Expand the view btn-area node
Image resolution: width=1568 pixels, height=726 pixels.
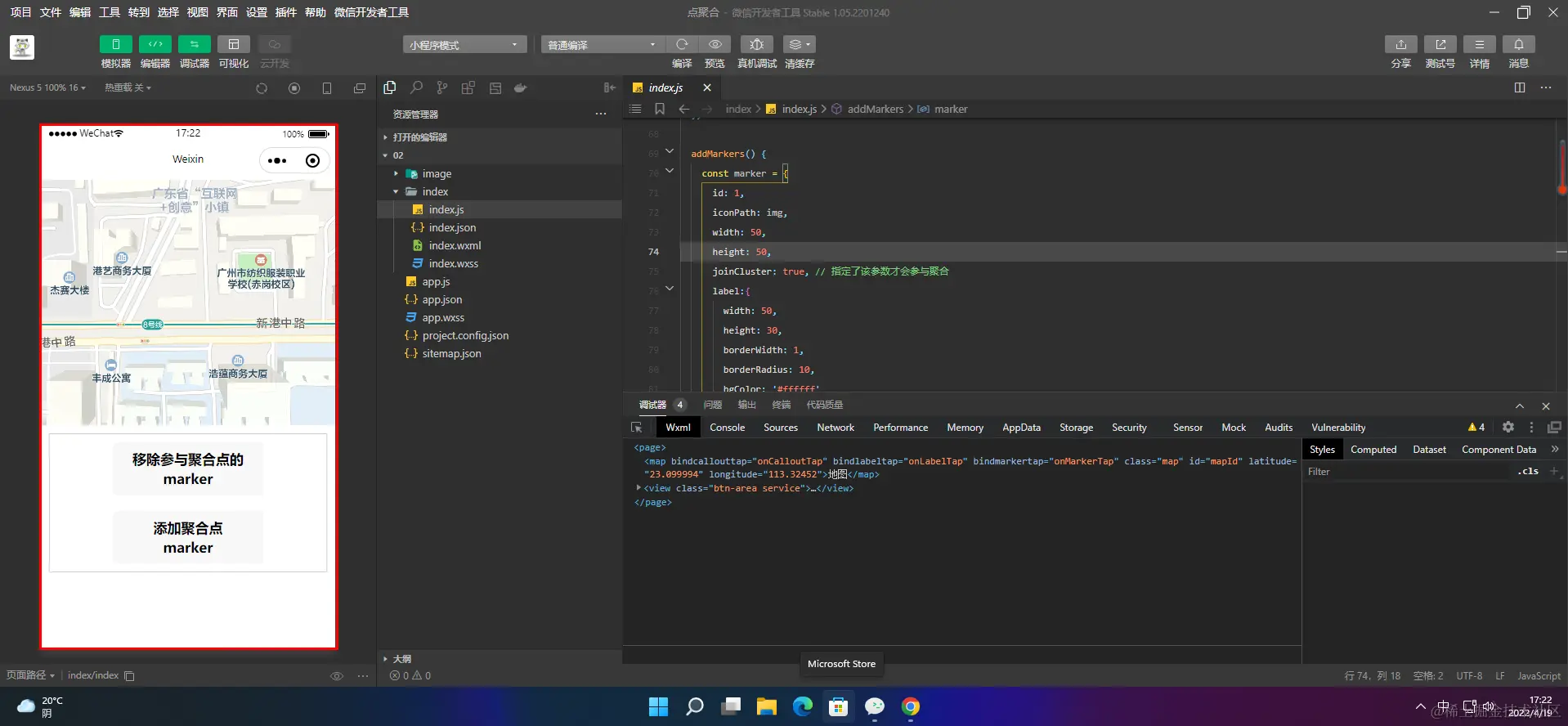tap(638, 488)
